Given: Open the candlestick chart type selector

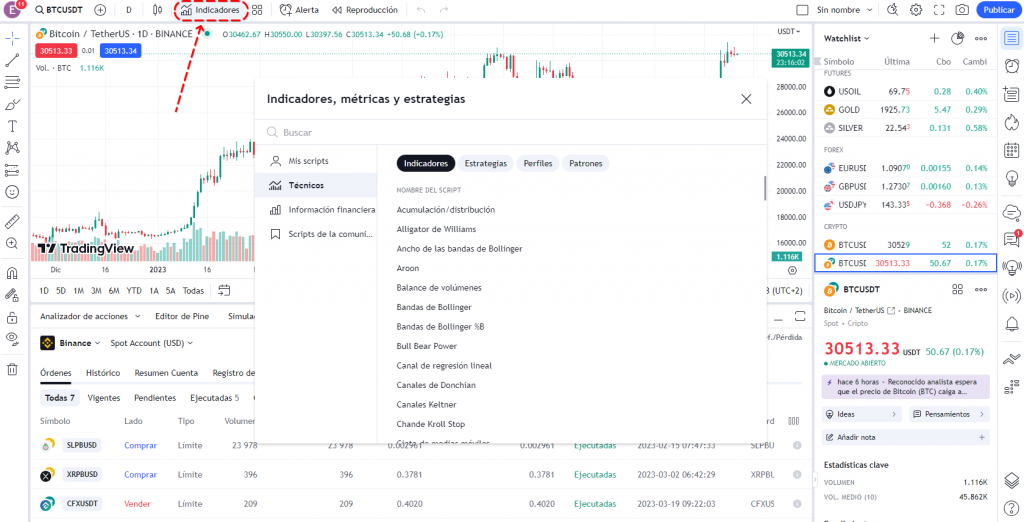Looking at the screenshot, I should click(x=157, y=10).
